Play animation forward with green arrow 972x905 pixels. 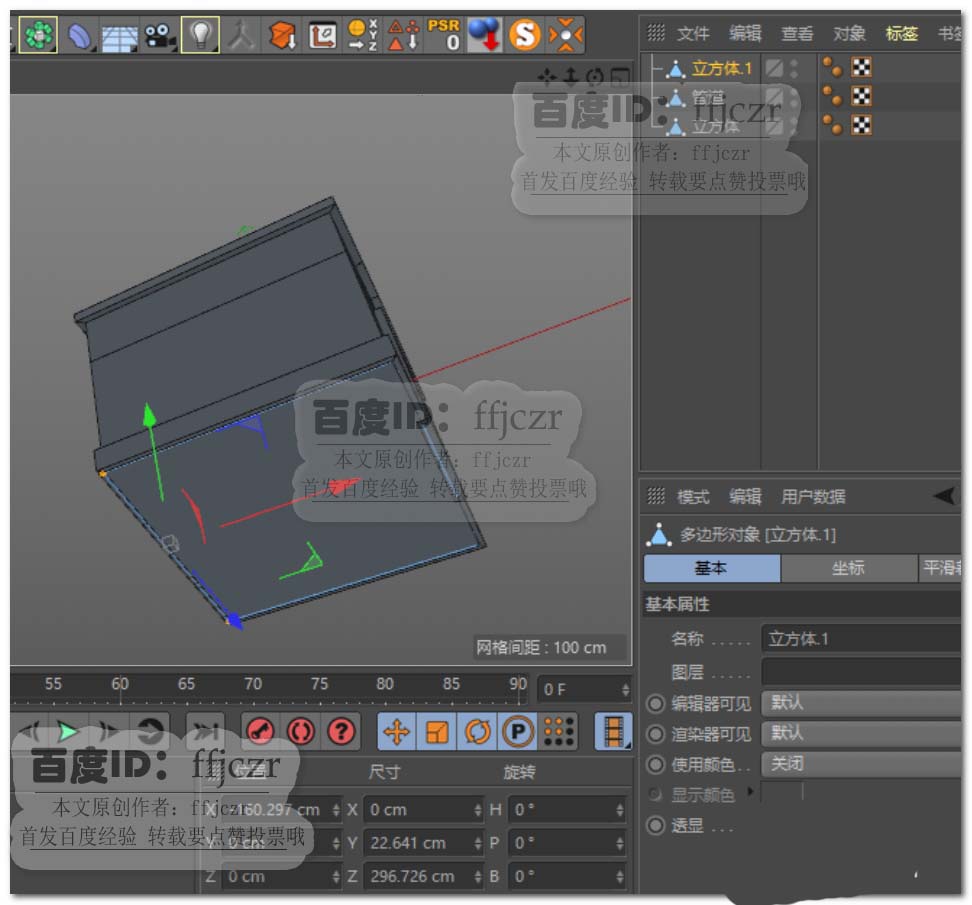point(67,732)
